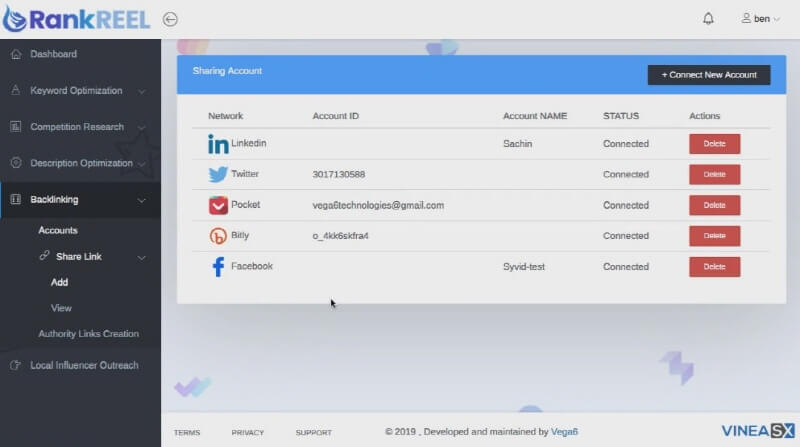The width and height of the screenshot is (800, 447).
Task: Delete the Twitter account
Action: 714,175
